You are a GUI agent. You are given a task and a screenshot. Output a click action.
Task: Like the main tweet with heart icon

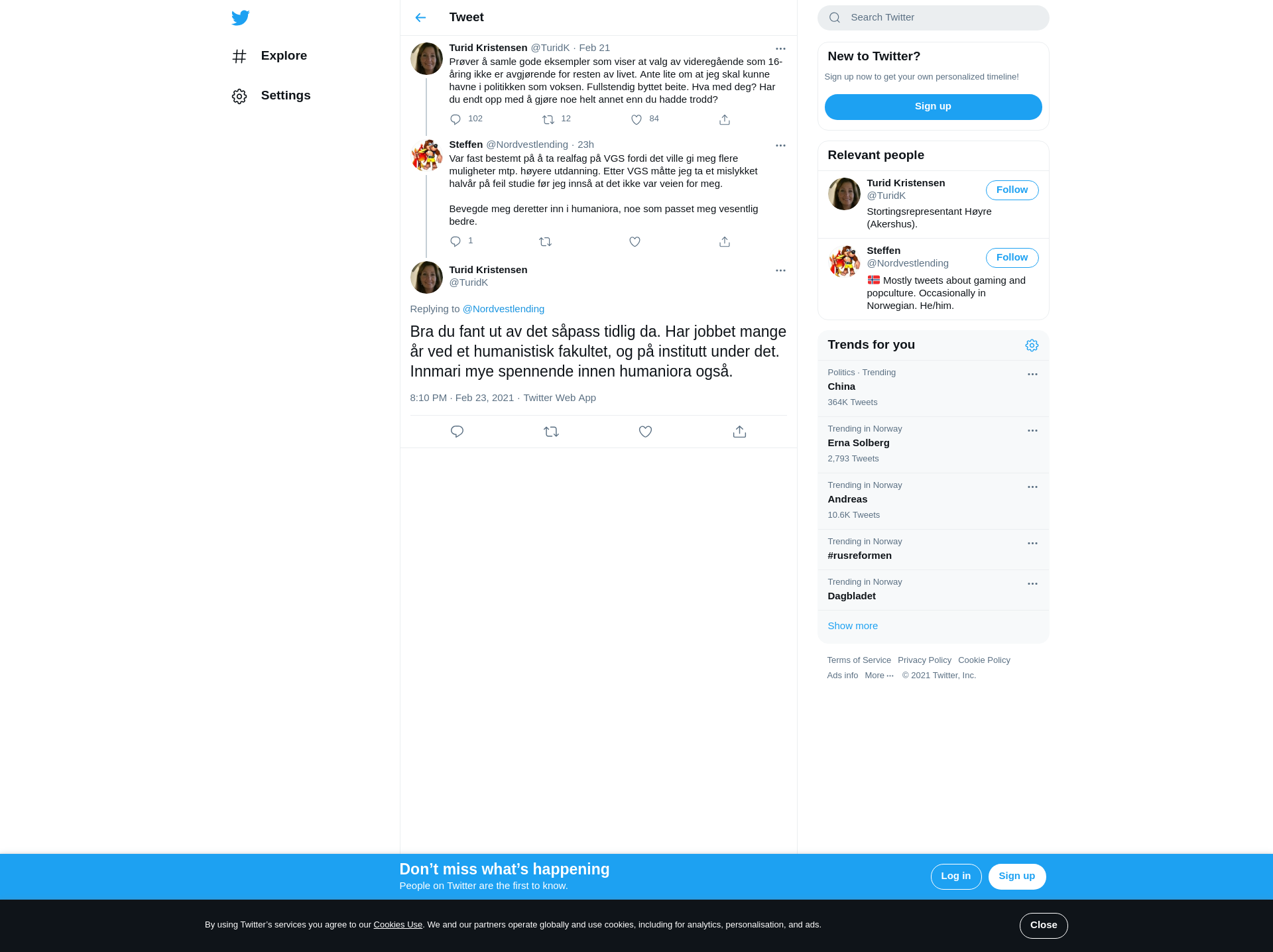tap(645, 432)
